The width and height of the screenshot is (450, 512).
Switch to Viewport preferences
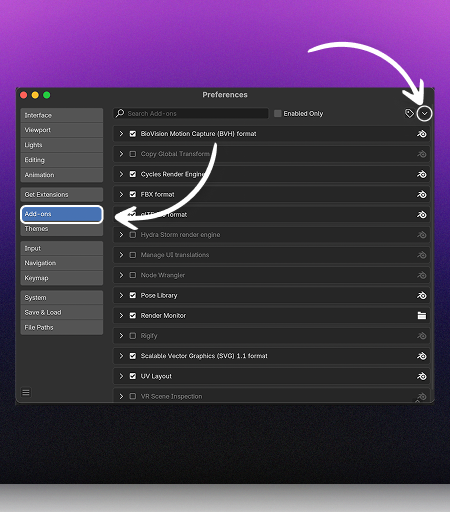[x=62, y=130]
